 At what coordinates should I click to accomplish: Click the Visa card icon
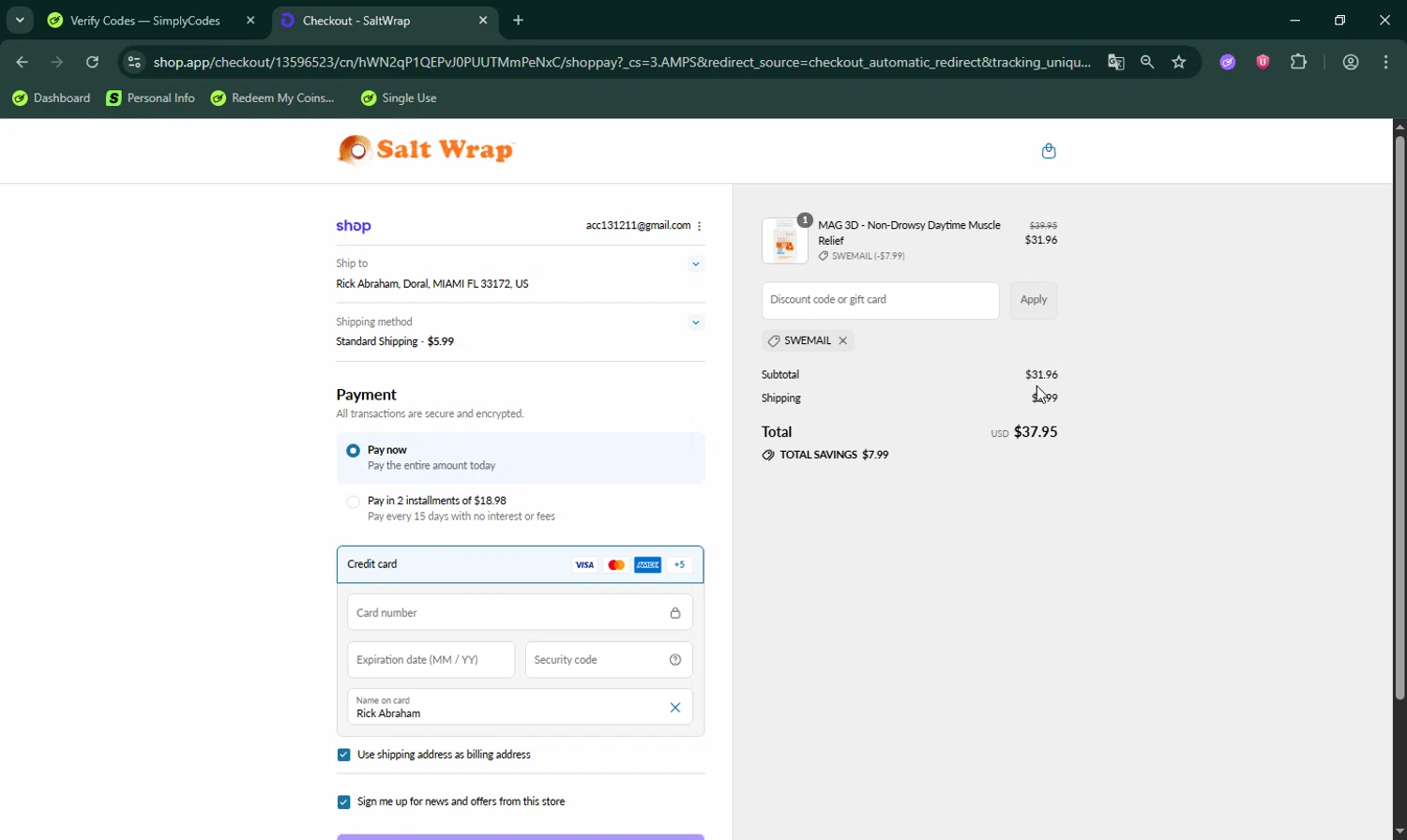pos(584,564)
